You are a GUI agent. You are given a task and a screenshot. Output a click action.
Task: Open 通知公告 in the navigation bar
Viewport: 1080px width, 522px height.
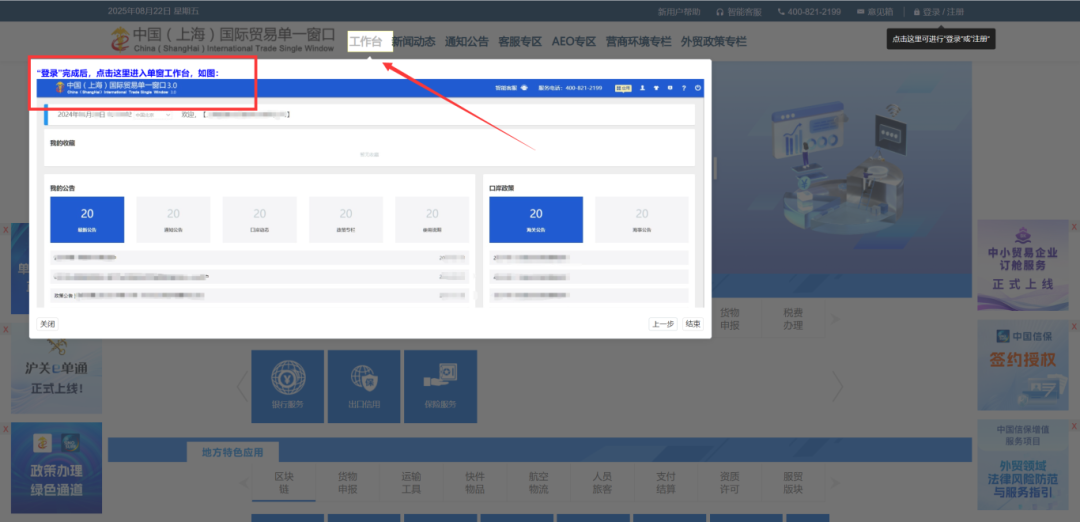click(x=467, y=41)
